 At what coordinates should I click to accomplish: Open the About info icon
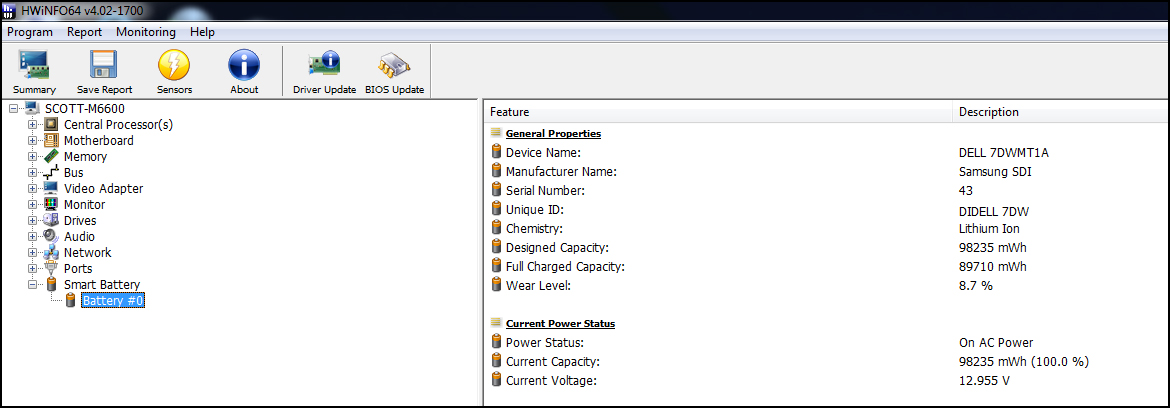pos(243,66)
